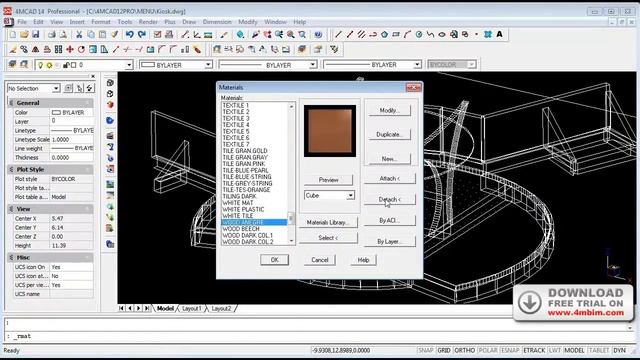Select the Array grid tool icon
The width and height of the screenshot is (640, 360).
pyautogui.click(x=58, y=49)
